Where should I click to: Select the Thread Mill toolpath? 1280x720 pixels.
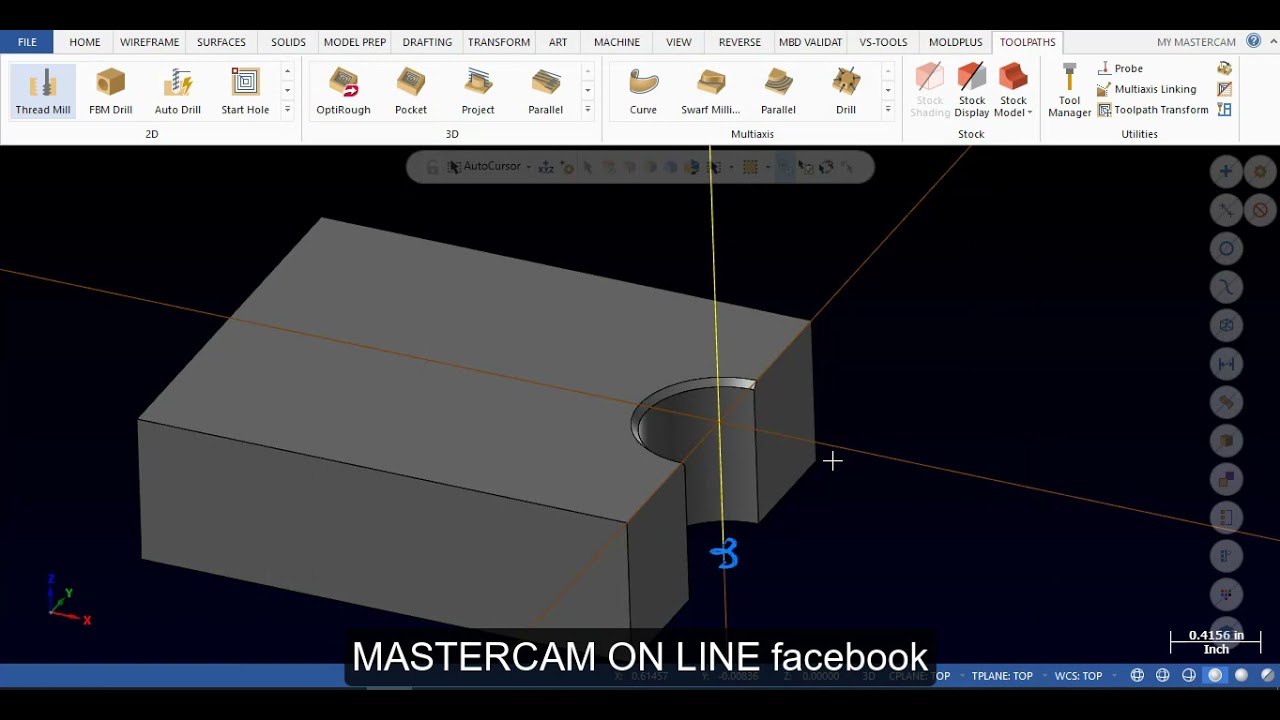[x=43, y=91]
